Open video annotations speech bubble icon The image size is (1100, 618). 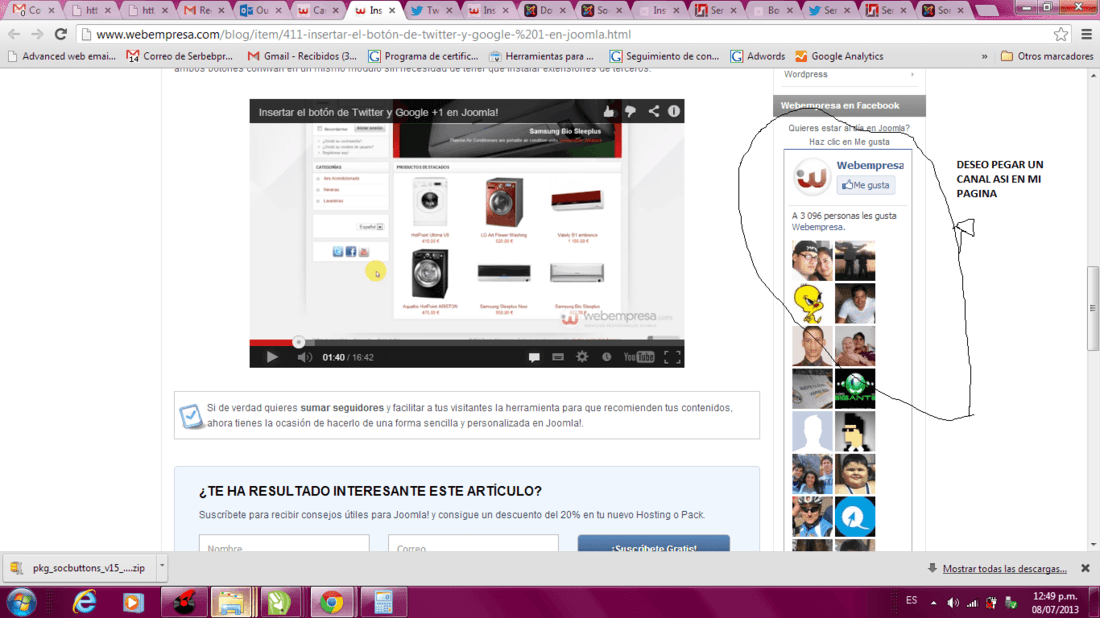tap(534, 357)
